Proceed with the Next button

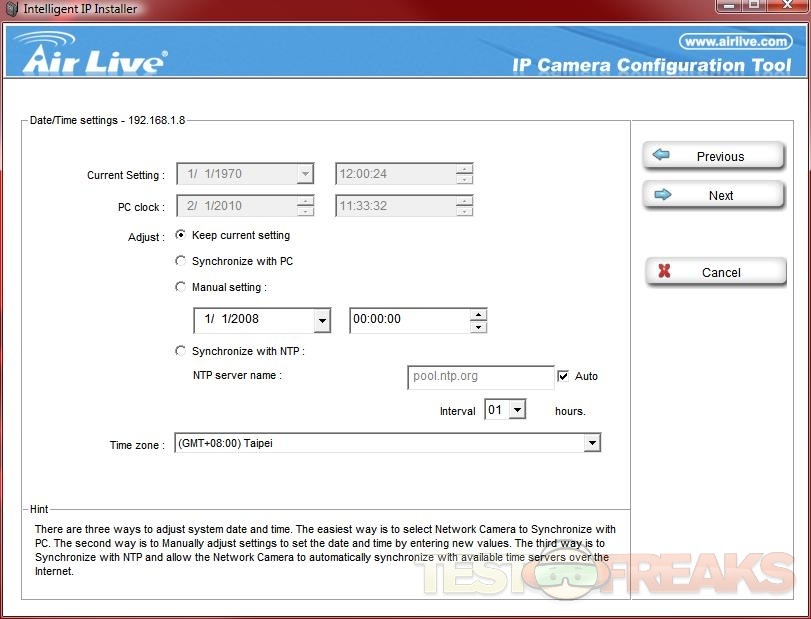pyautogui.click(x=713, y=195)
